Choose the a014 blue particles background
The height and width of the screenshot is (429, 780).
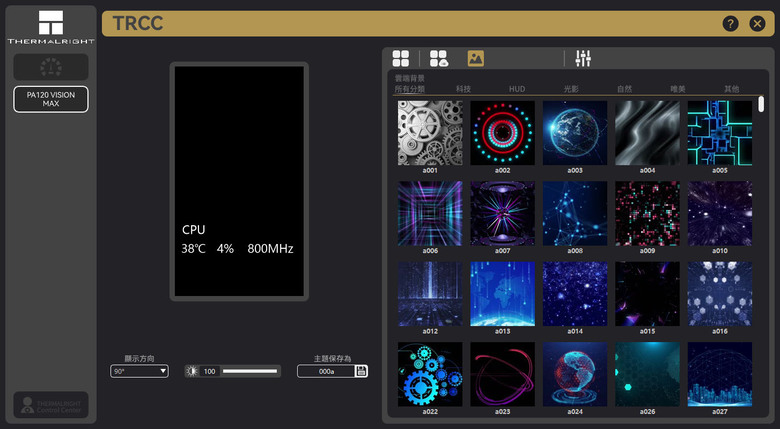coord(575,294)
